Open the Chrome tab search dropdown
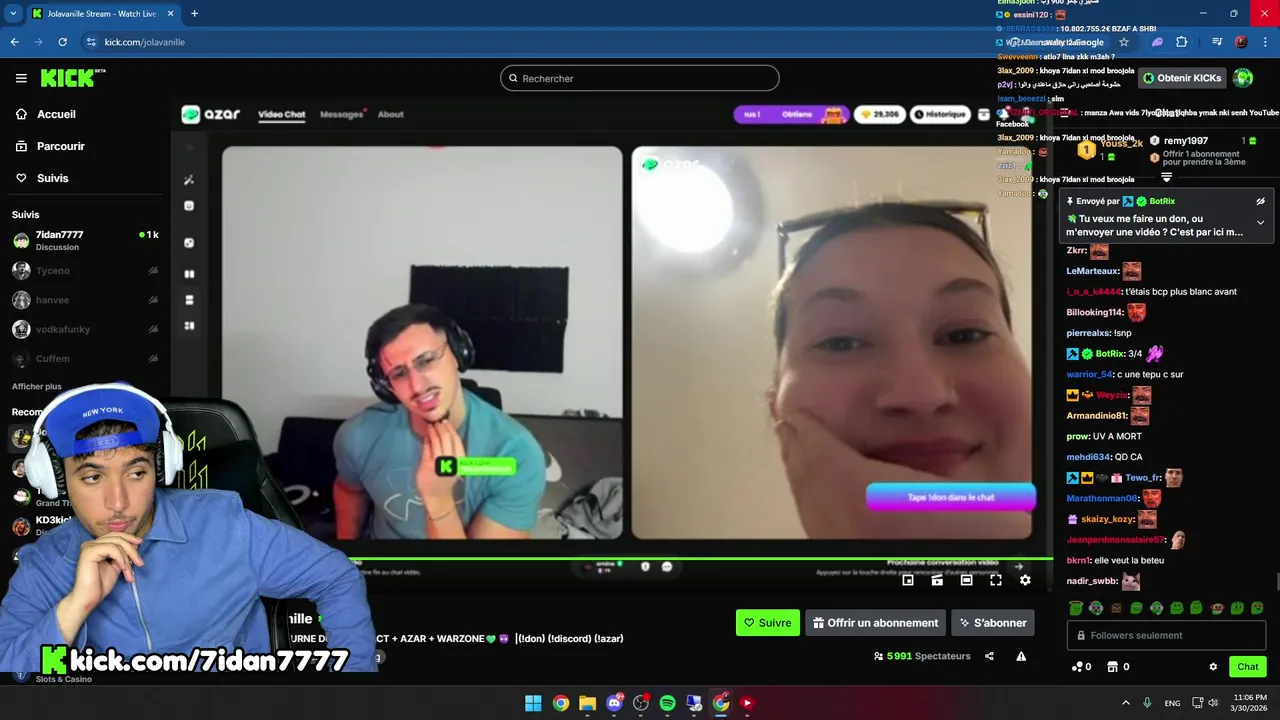Screen dimensions: 1280x720 [13, 13]
